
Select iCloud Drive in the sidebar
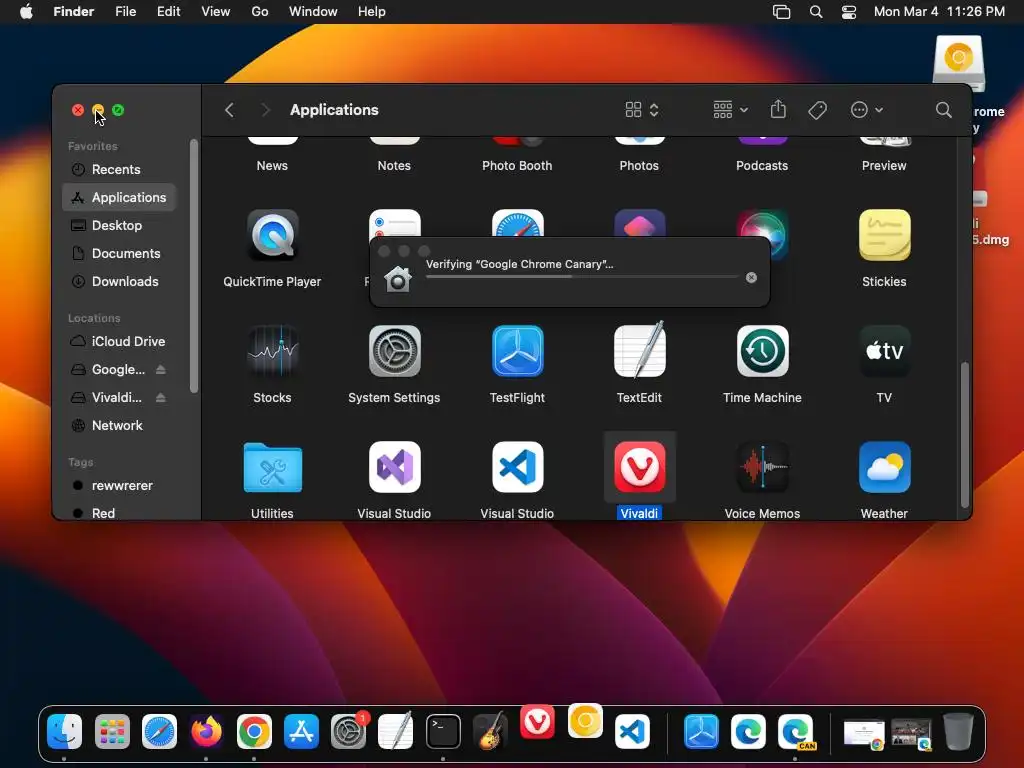[x=119, y=342]
